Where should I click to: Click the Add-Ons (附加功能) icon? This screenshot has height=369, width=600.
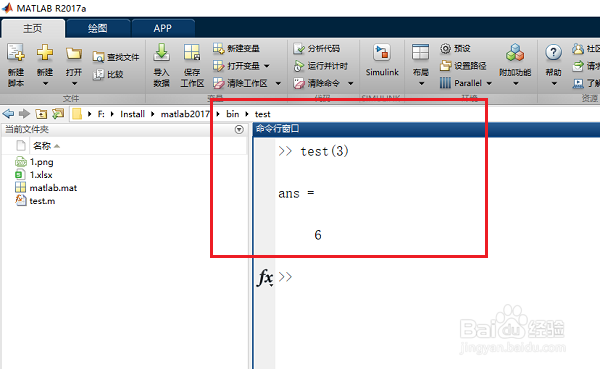coord(515,53)
